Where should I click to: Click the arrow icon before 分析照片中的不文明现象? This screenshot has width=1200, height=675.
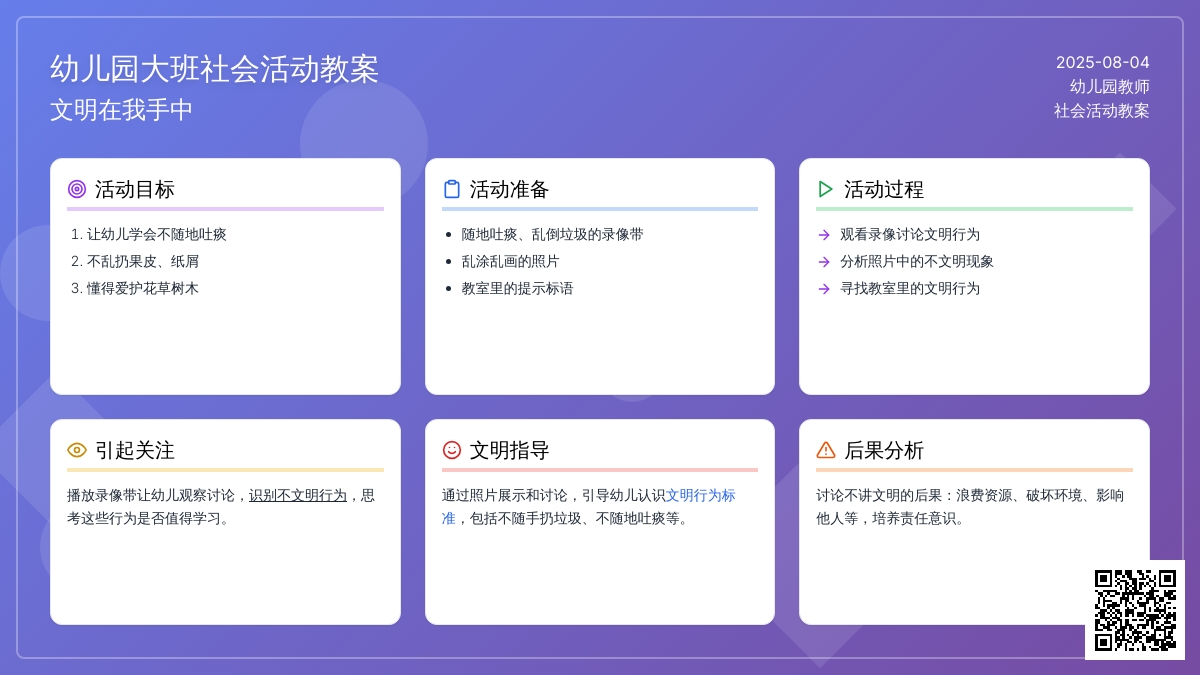[824, 262]
